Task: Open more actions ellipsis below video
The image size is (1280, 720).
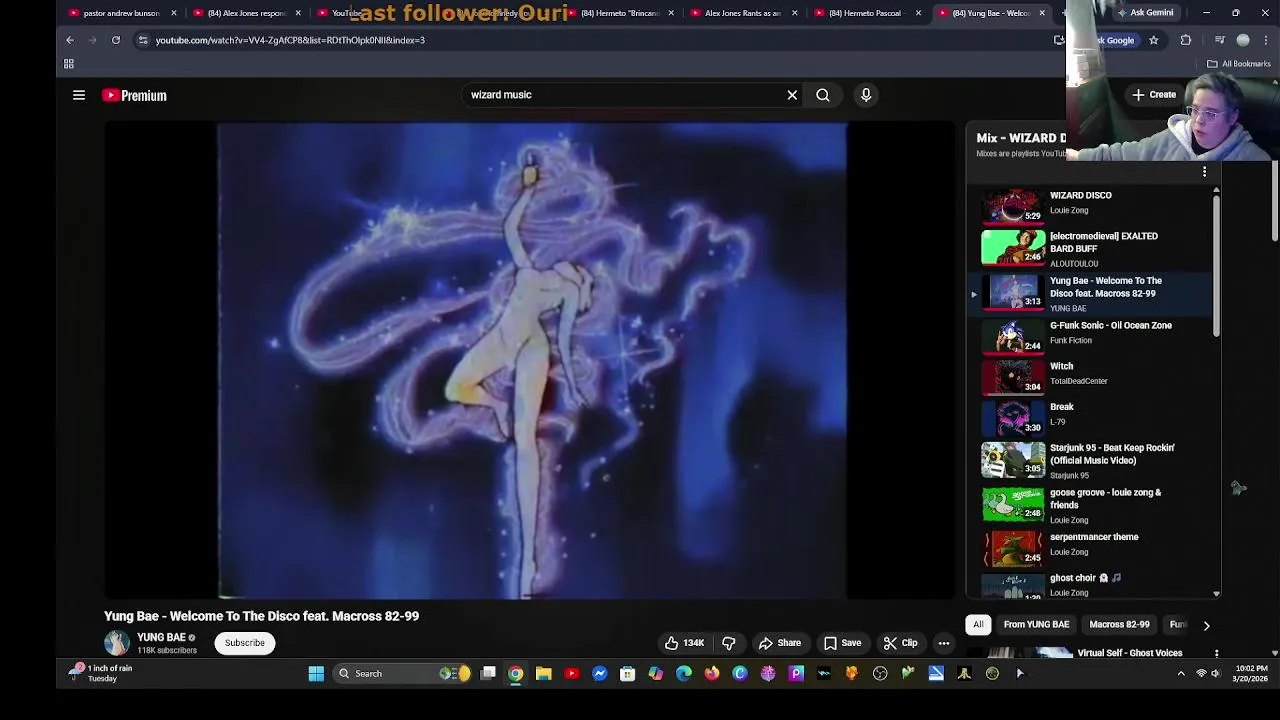Action: [944, 643]
